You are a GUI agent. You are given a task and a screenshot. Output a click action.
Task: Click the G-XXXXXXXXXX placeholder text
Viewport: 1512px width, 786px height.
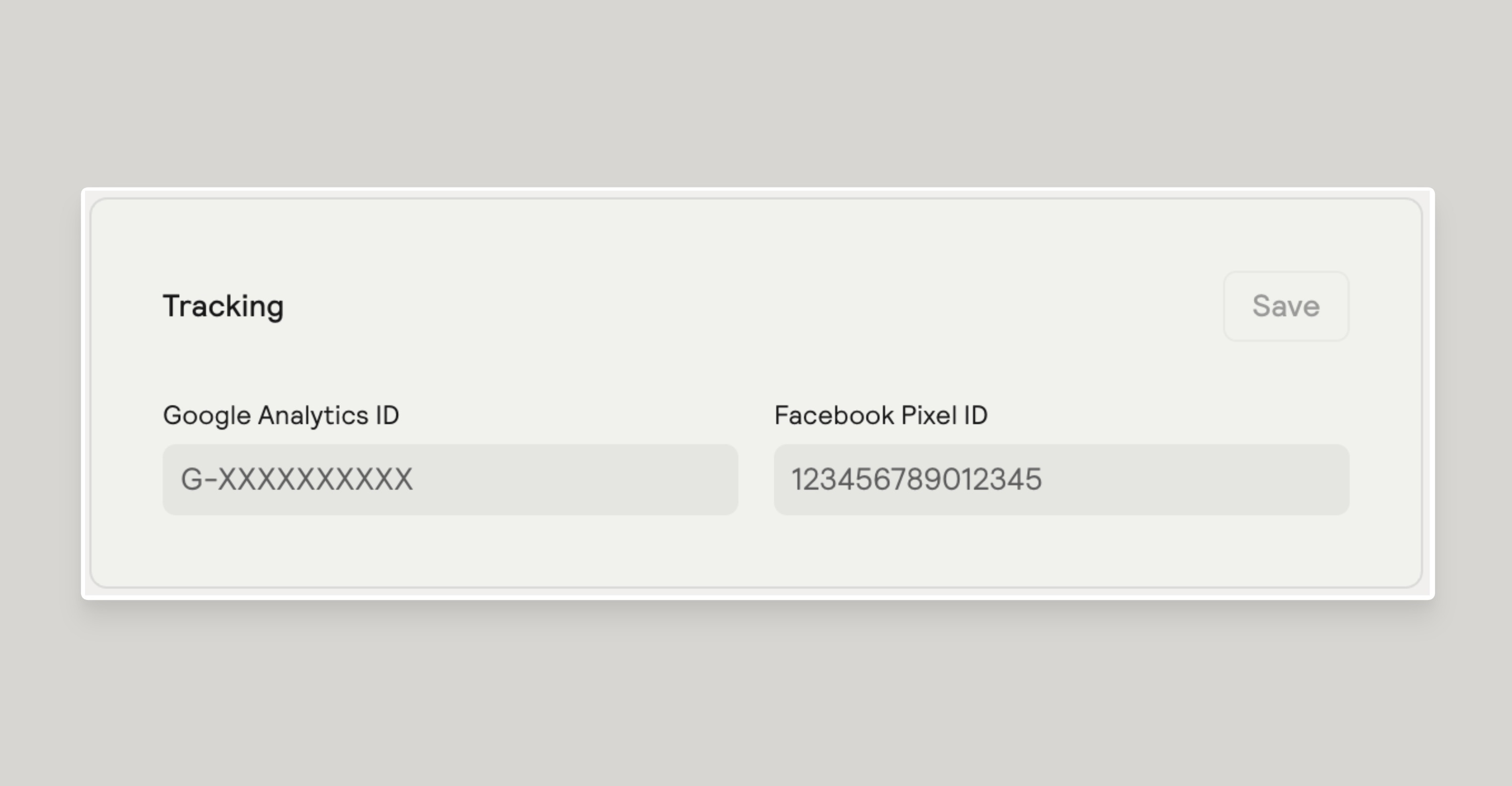297,479
